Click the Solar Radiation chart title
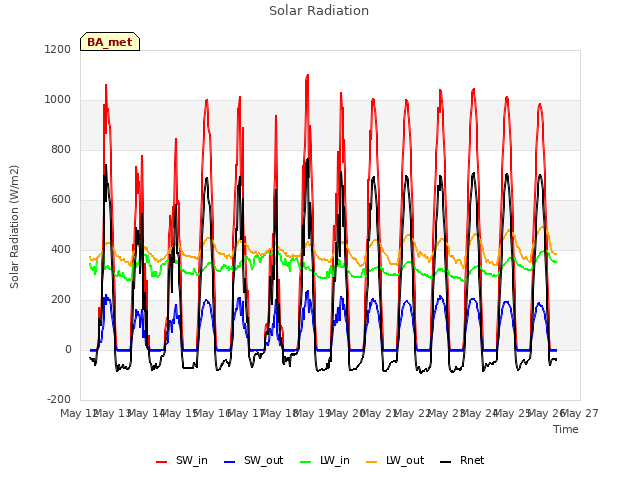 (319, 11)
